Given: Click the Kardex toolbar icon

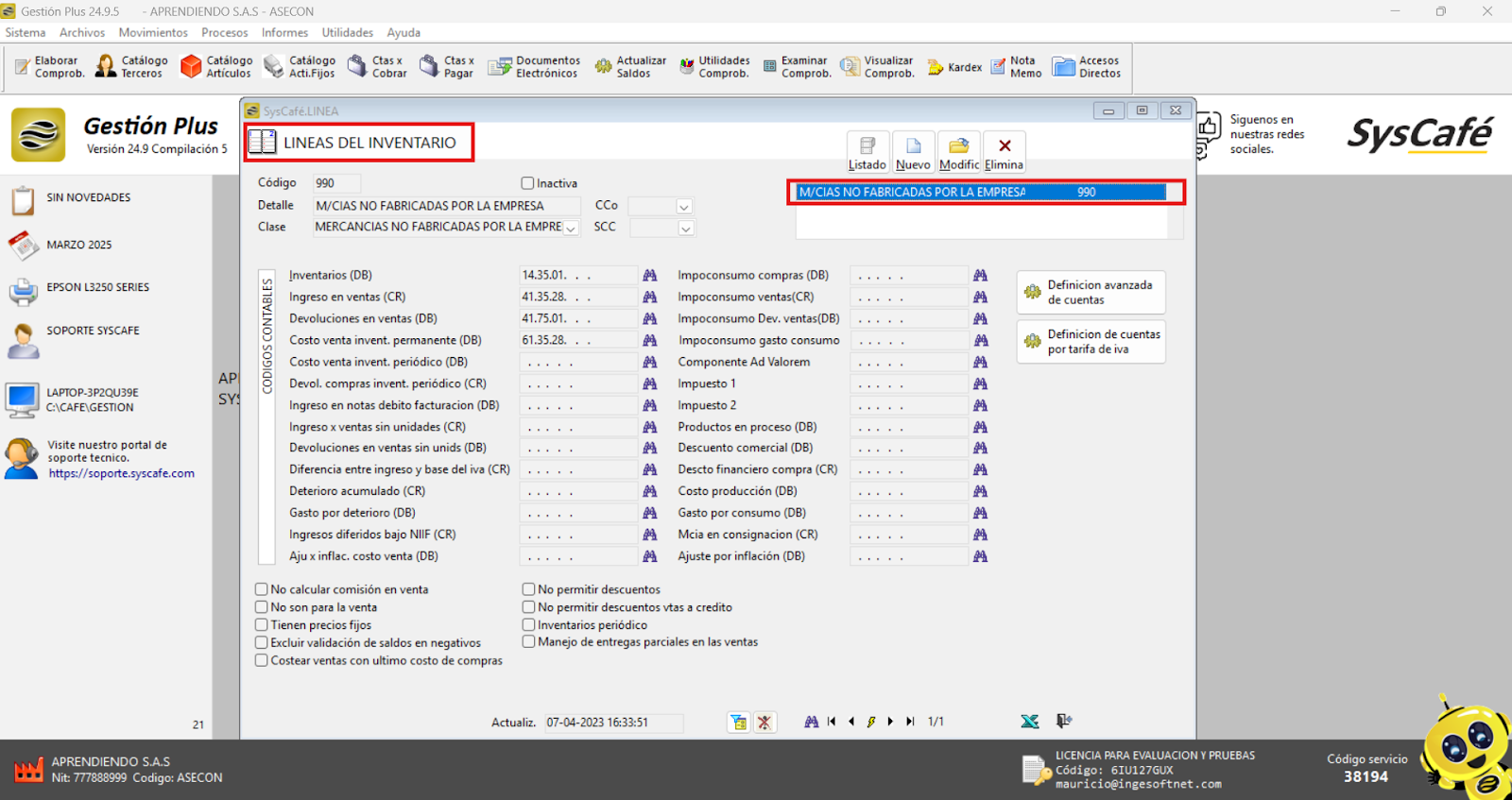Looking at the screenshot, I should [x=954, y=67].
